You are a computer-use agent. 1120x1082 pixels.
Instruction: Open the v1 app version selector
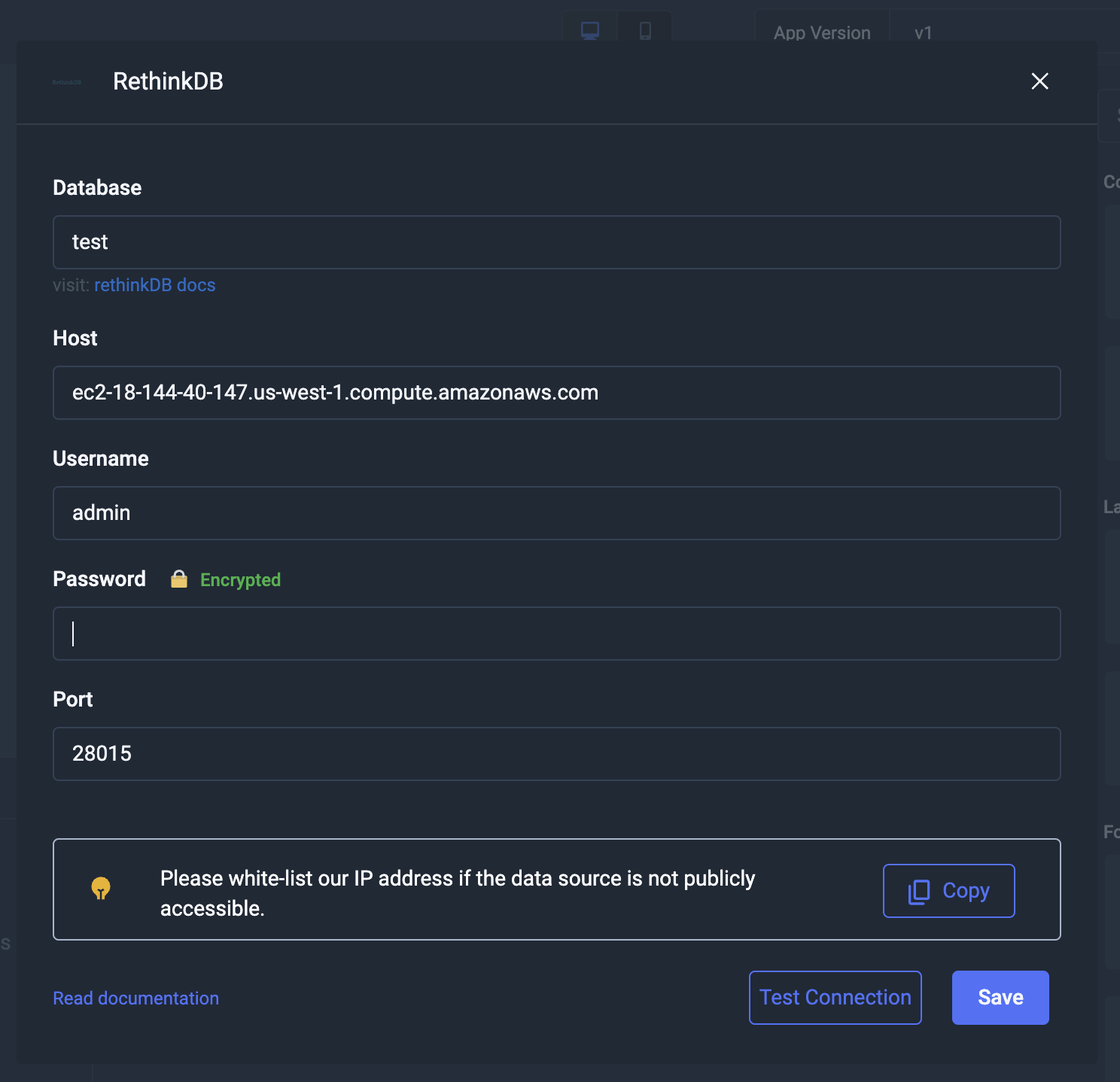[x=923, y=33]
